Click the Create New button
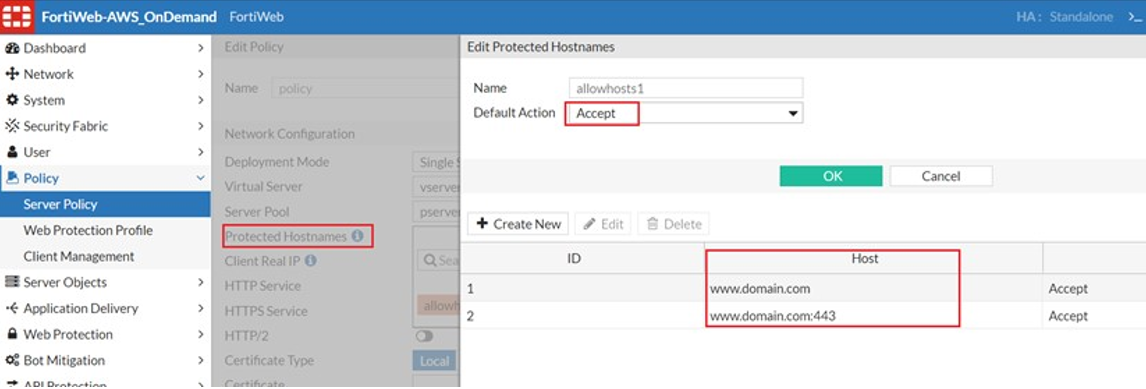 518,224
